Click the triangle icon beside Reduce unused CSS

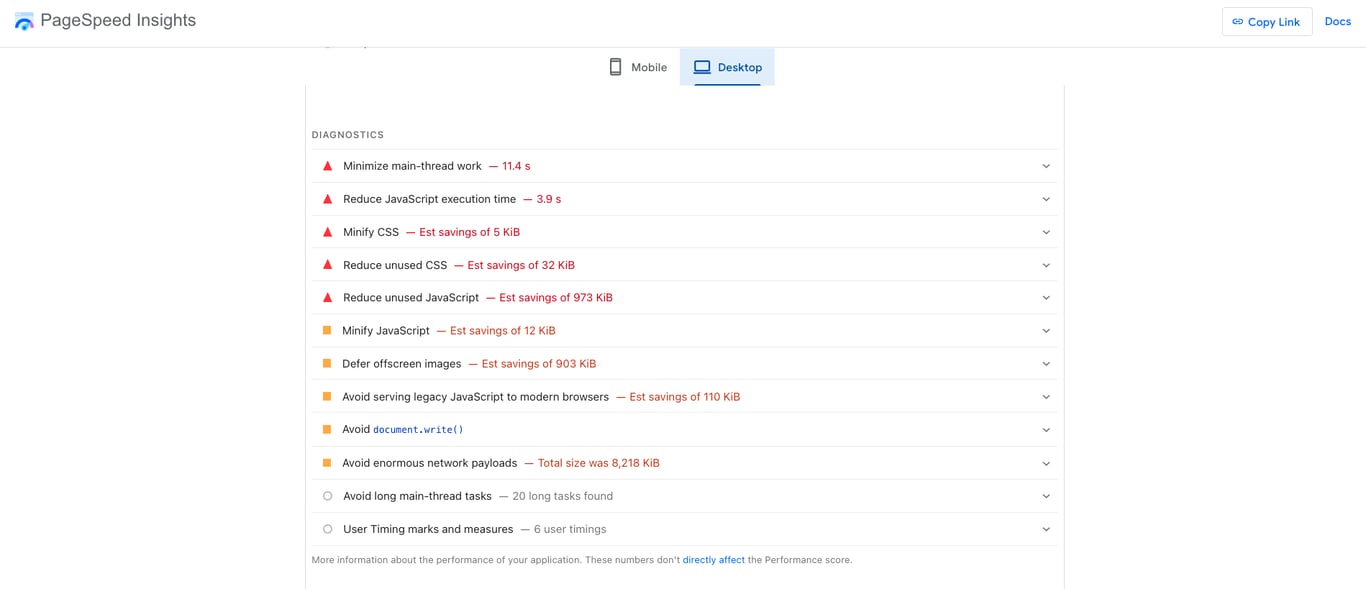[x=327, y=265]
